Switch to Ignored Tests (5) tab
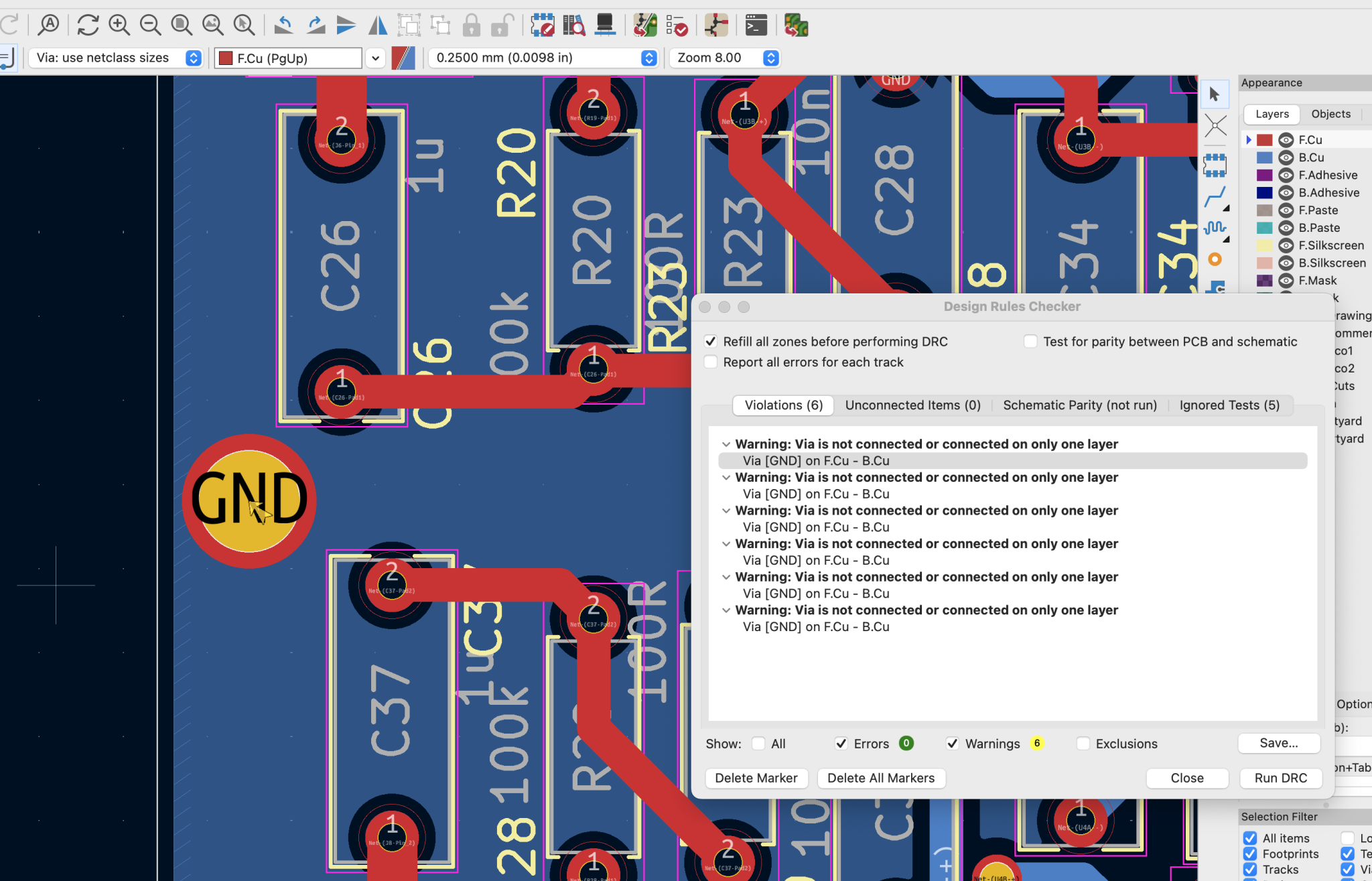Screen dimensions: 1372x881 [x=1229, y=405]
